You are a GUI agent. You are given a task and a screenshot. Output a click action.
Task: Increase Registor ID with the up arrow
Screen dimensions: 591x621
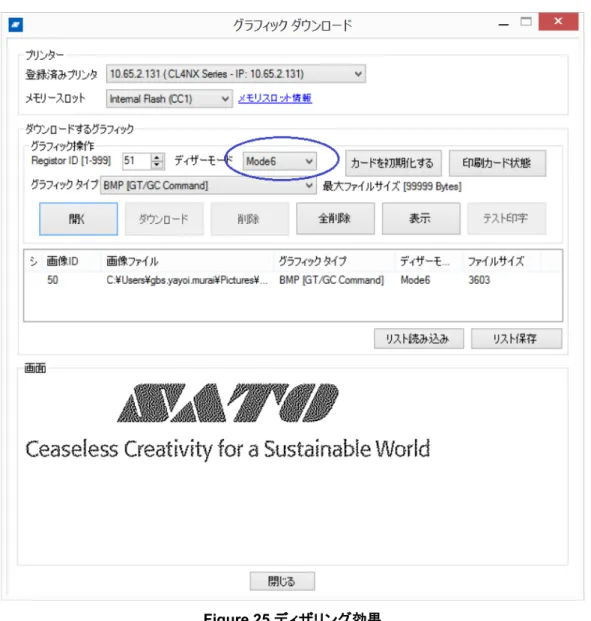157,157
